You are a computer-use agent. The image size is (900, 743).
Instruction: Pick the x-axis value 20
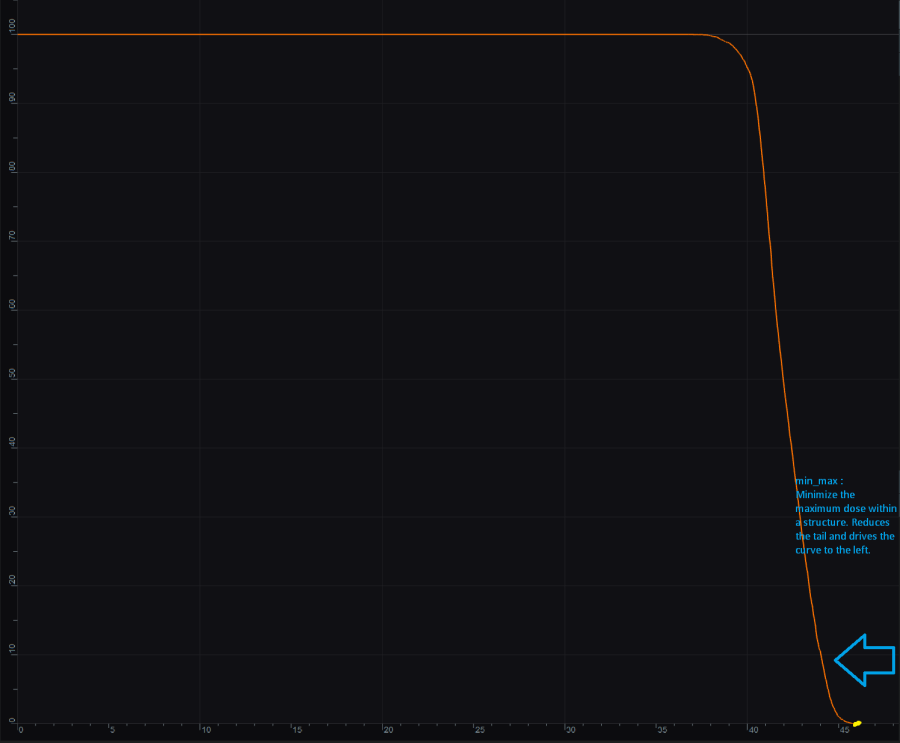(x=389, y=730)
